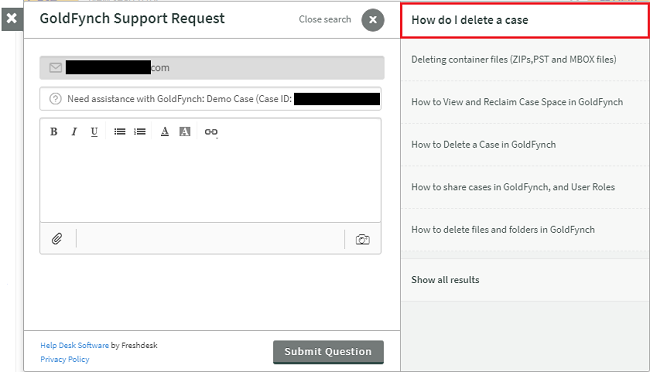Open the Privacy Policy link

pos(65,359)
